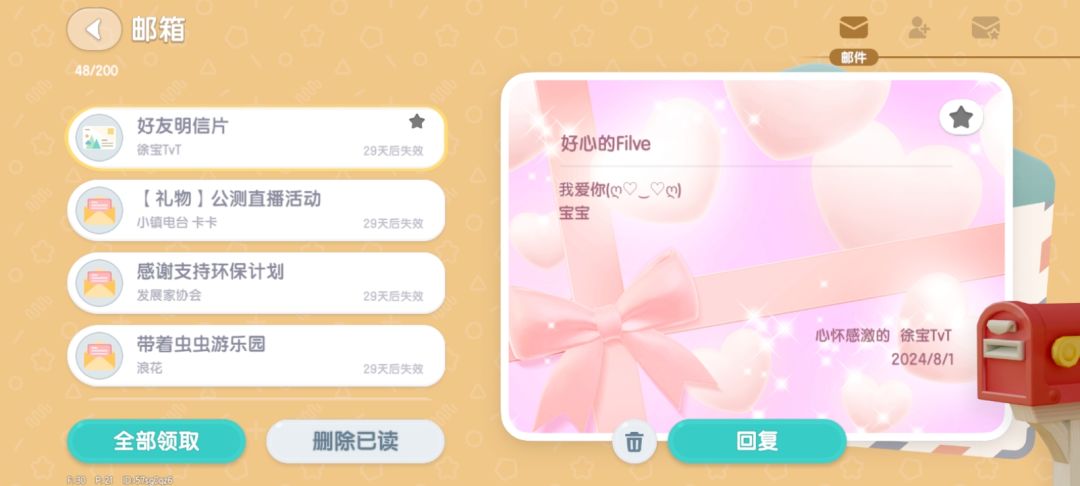Claim all rewards with 全部领取
The height and width of the screenshot is (486, 1080).
click(156, 441)
